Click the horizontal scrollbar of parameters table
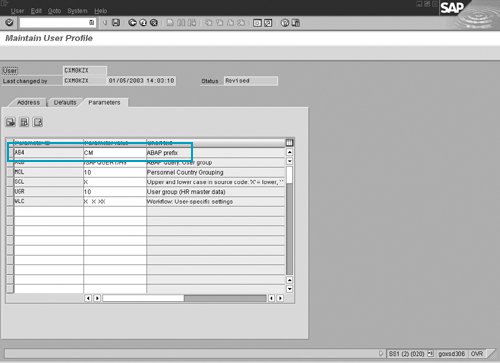Screen dimensions: 500x363 coord(184,298)
